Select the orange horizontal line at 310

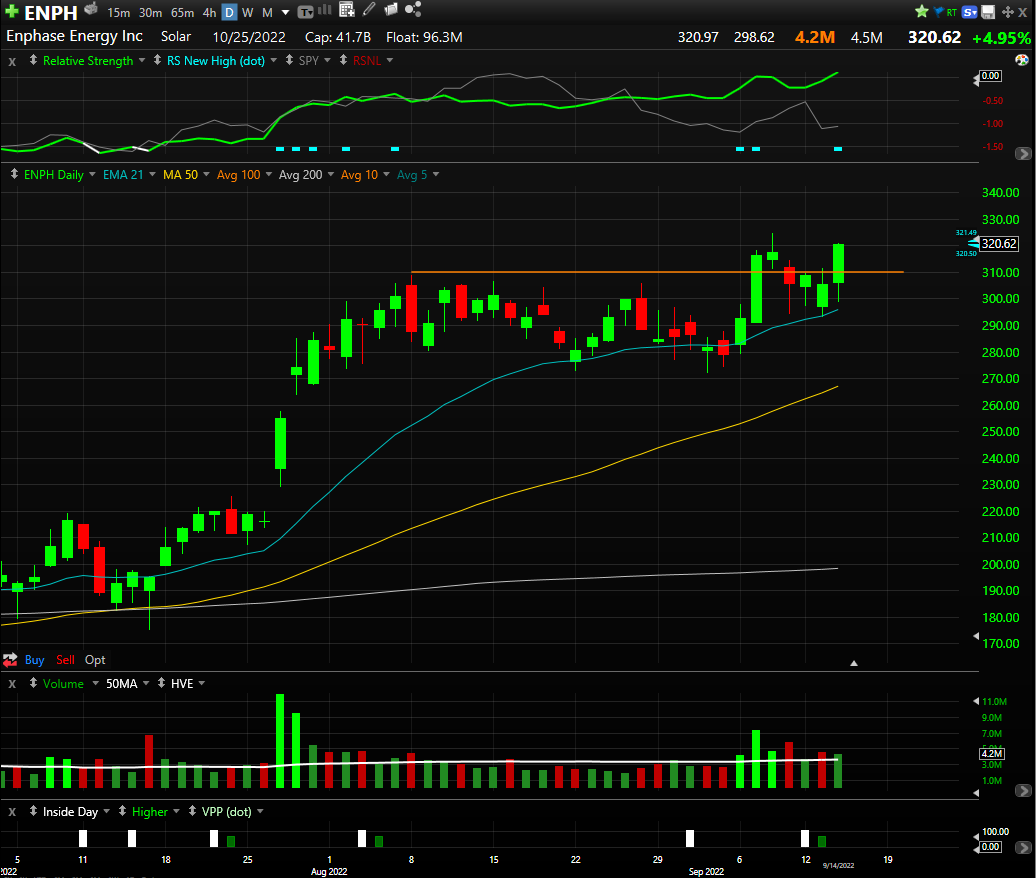(x=657, y=272)
